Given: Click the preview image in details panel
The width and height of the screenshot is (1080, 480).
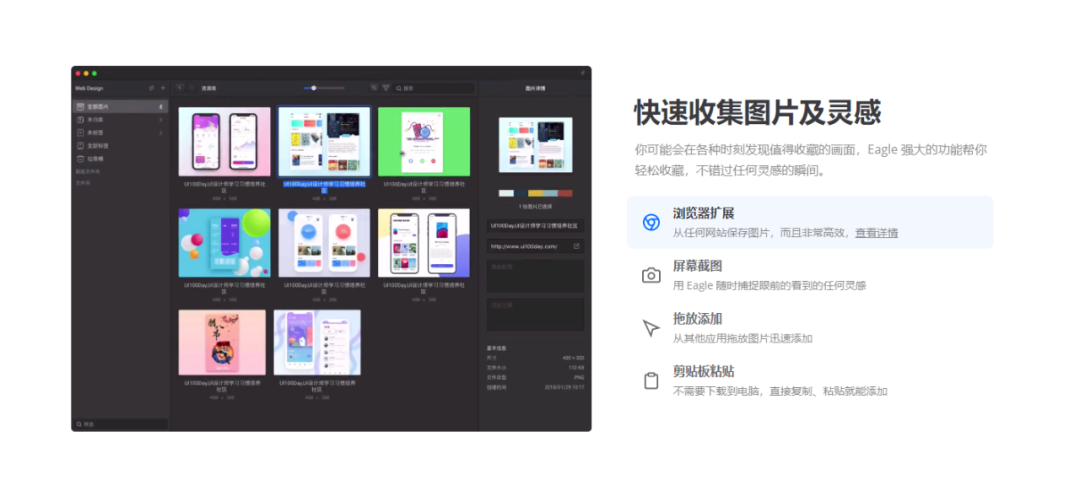Looking at the screenshot, I should tap(535, 145).
